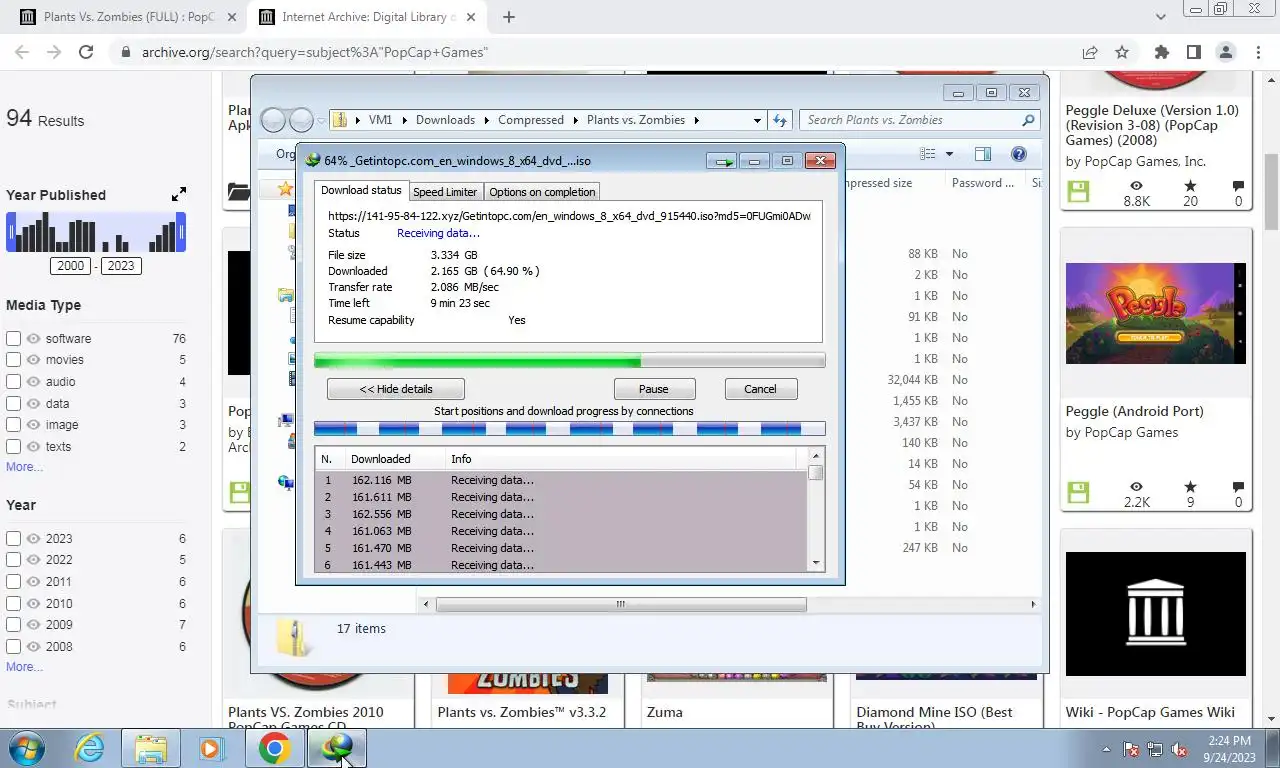Switch to the Speed Limiter tab

pyautogui.click(x=445, y=192)
